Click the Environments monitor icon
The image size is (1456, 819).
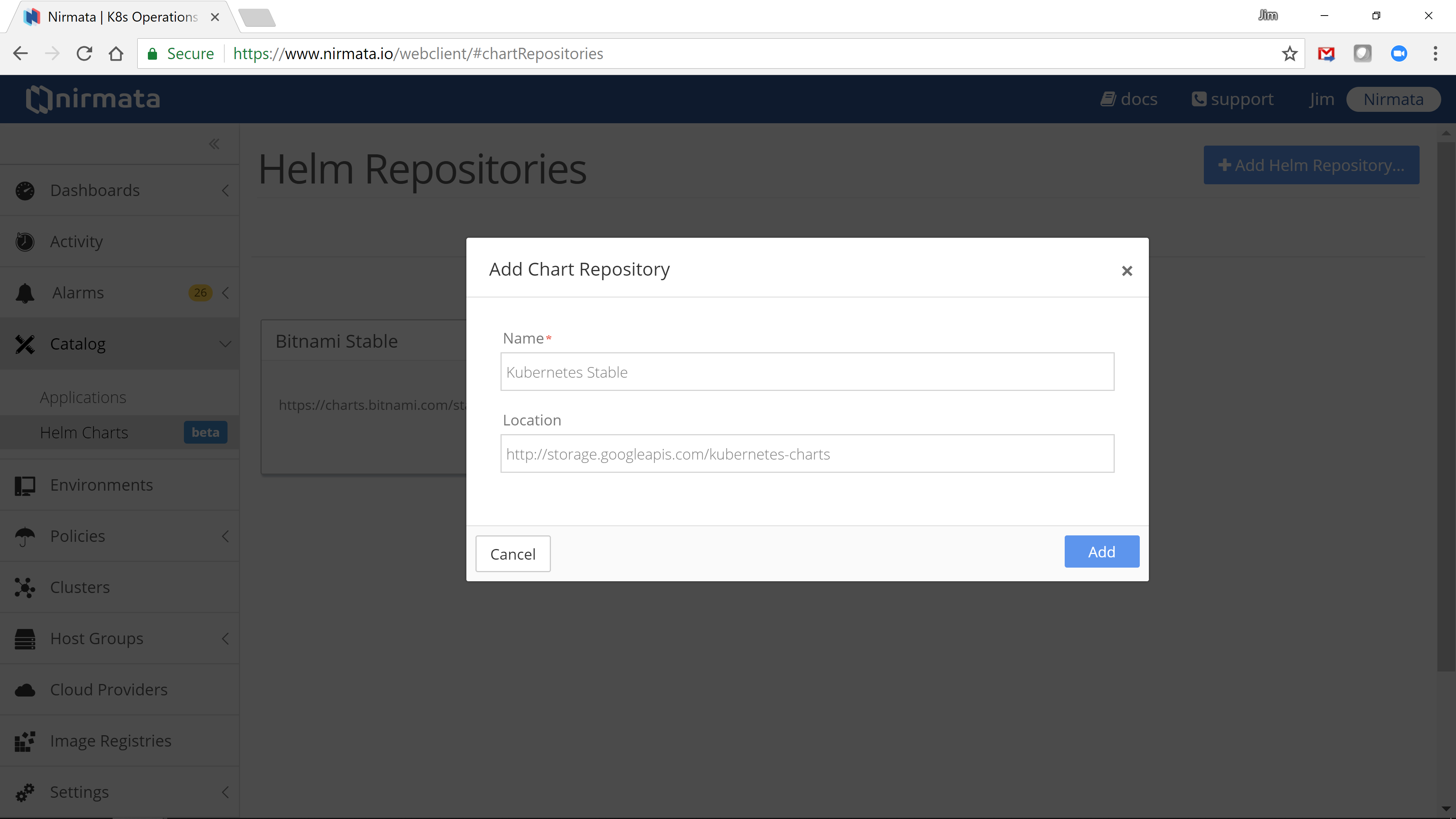click(x=25, y=485)
